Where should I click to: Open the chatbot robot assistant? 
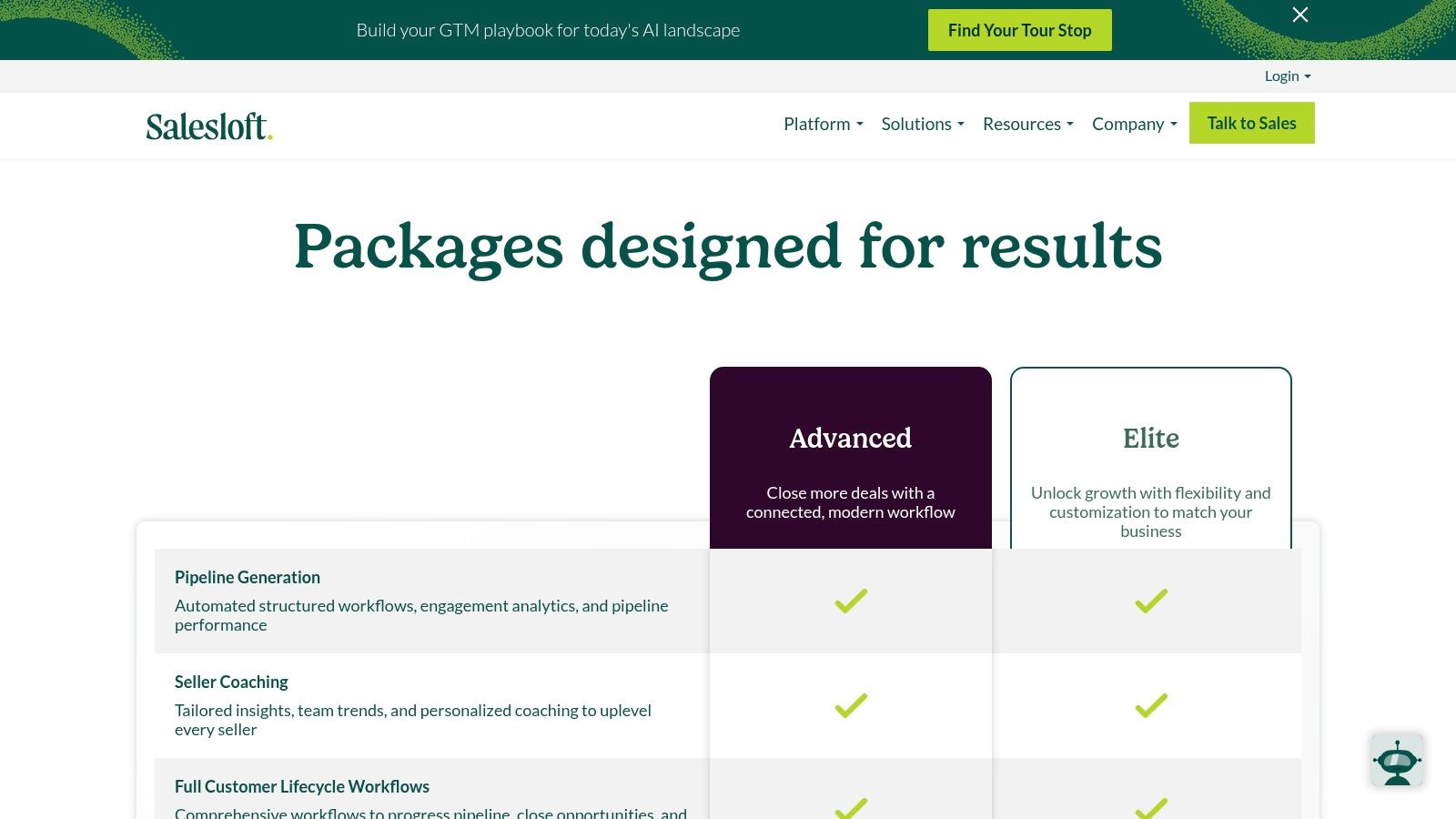coord(1397,761)
